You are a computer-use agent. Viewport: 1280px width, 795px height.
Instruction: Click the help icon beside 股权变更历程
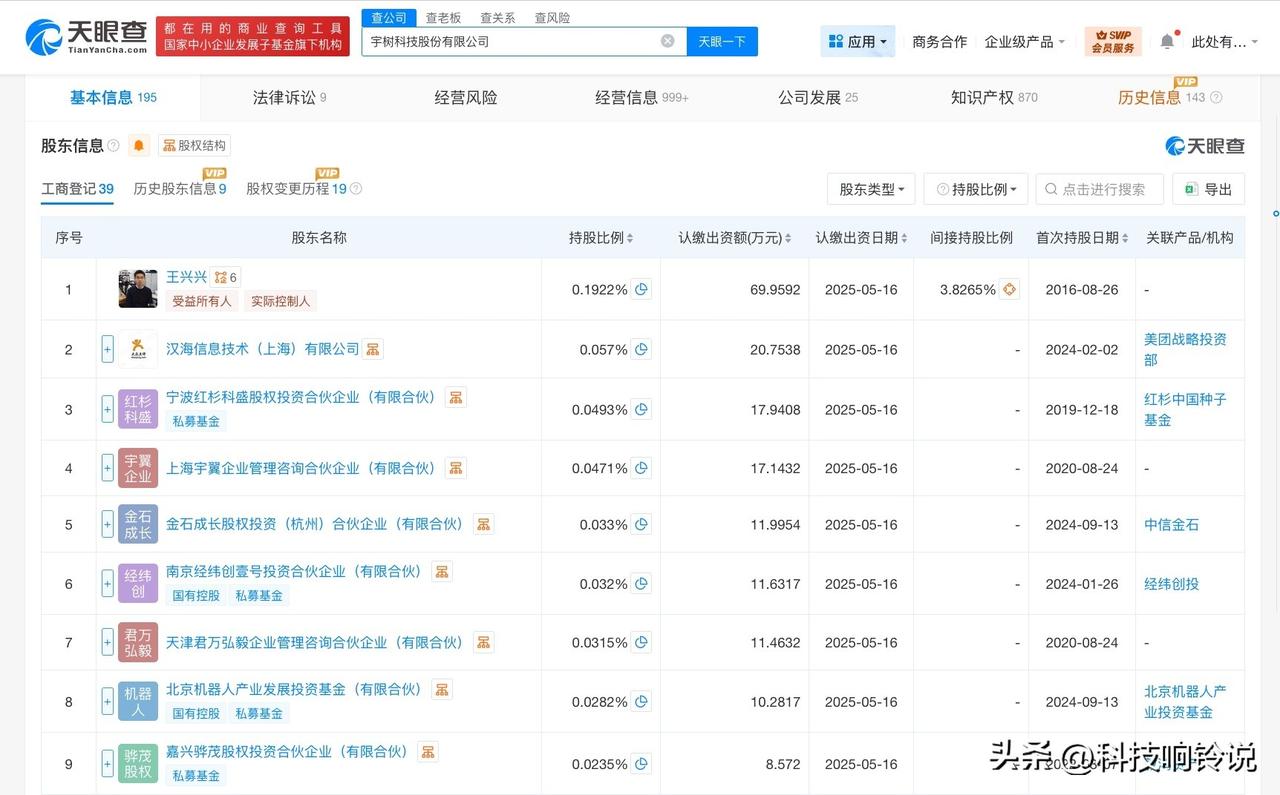point(356,189)
